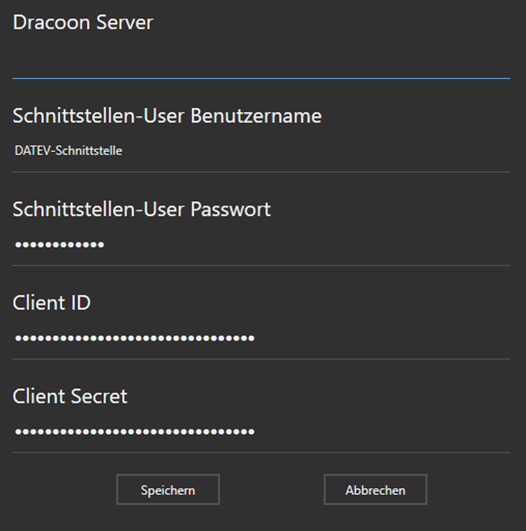
Task: Click the blue underline of the server field
Action: click(x=261, y=78)
